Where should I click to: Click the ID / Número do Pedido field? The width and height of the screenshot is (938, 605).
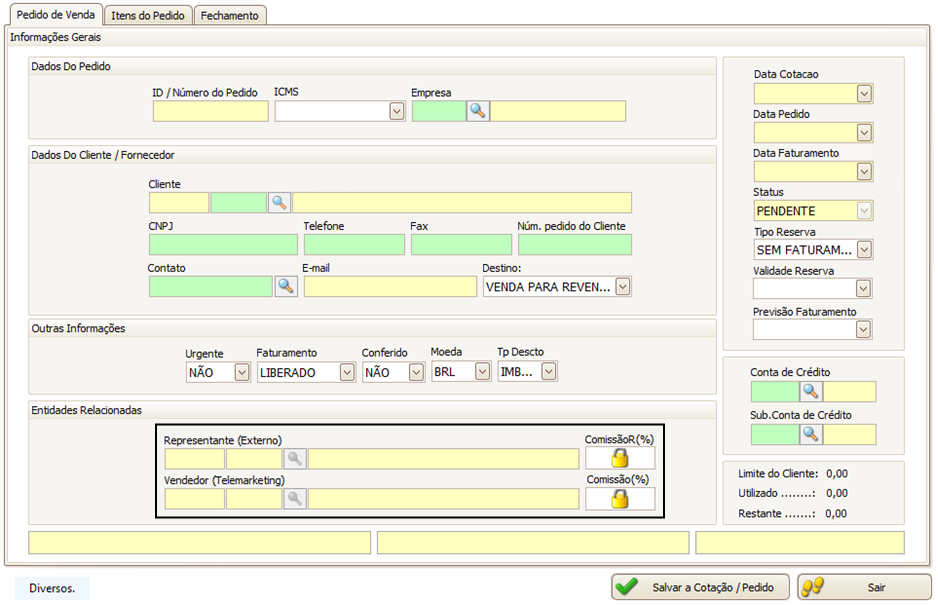[x=210, y=112]
